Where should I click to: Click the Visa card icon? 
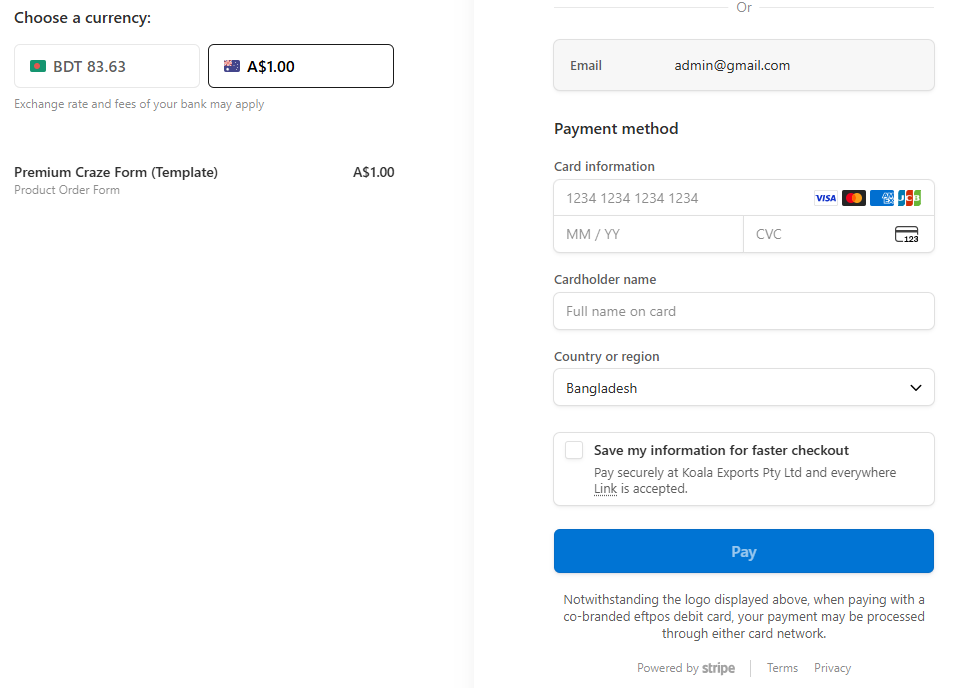point(825,198)
